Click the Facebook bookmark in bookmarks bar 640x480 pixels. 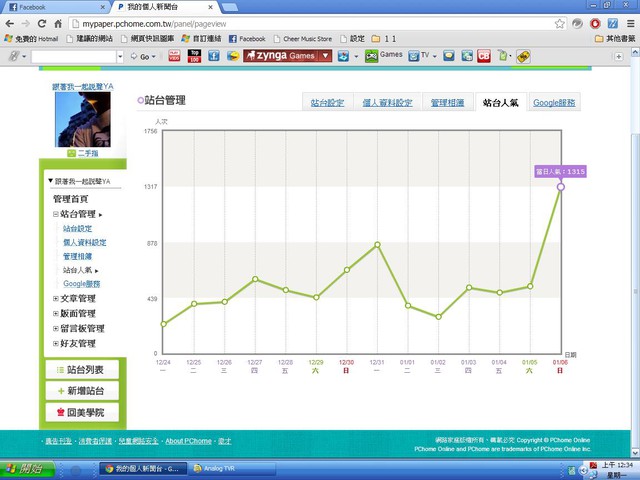(246, 38)
